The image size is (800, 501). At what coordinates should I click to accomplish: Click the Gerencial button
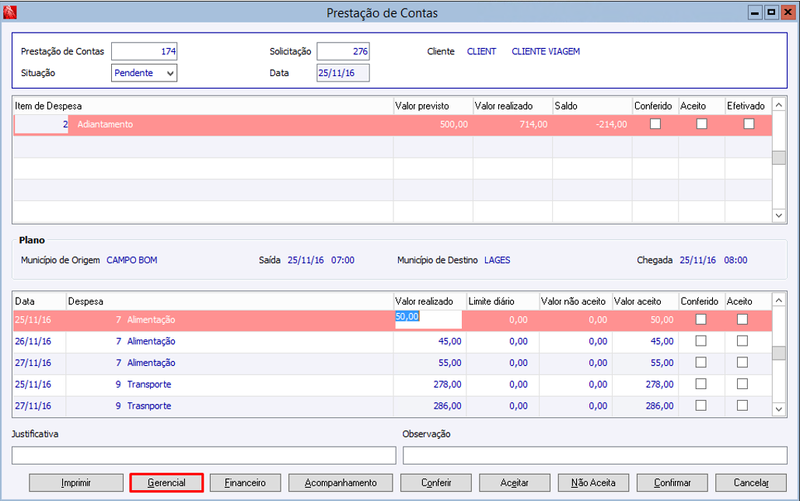click(166, 483)
